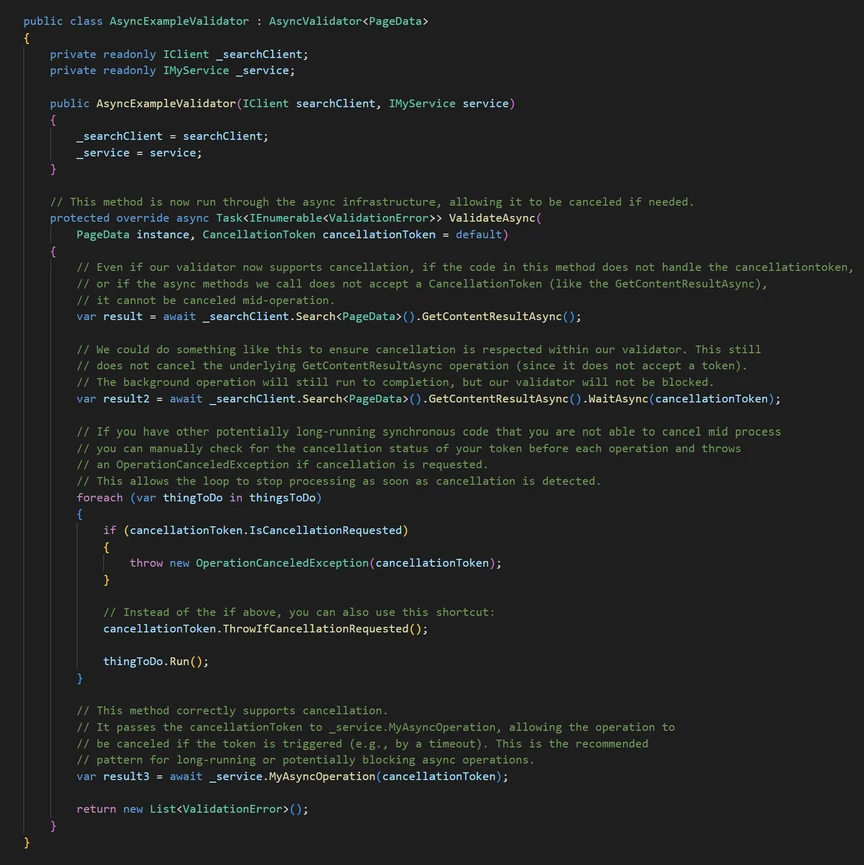Viewport: 864px width, 865px height.
Task: Click the 'service' parameter in the constructor signature
Action: point(487,103)
